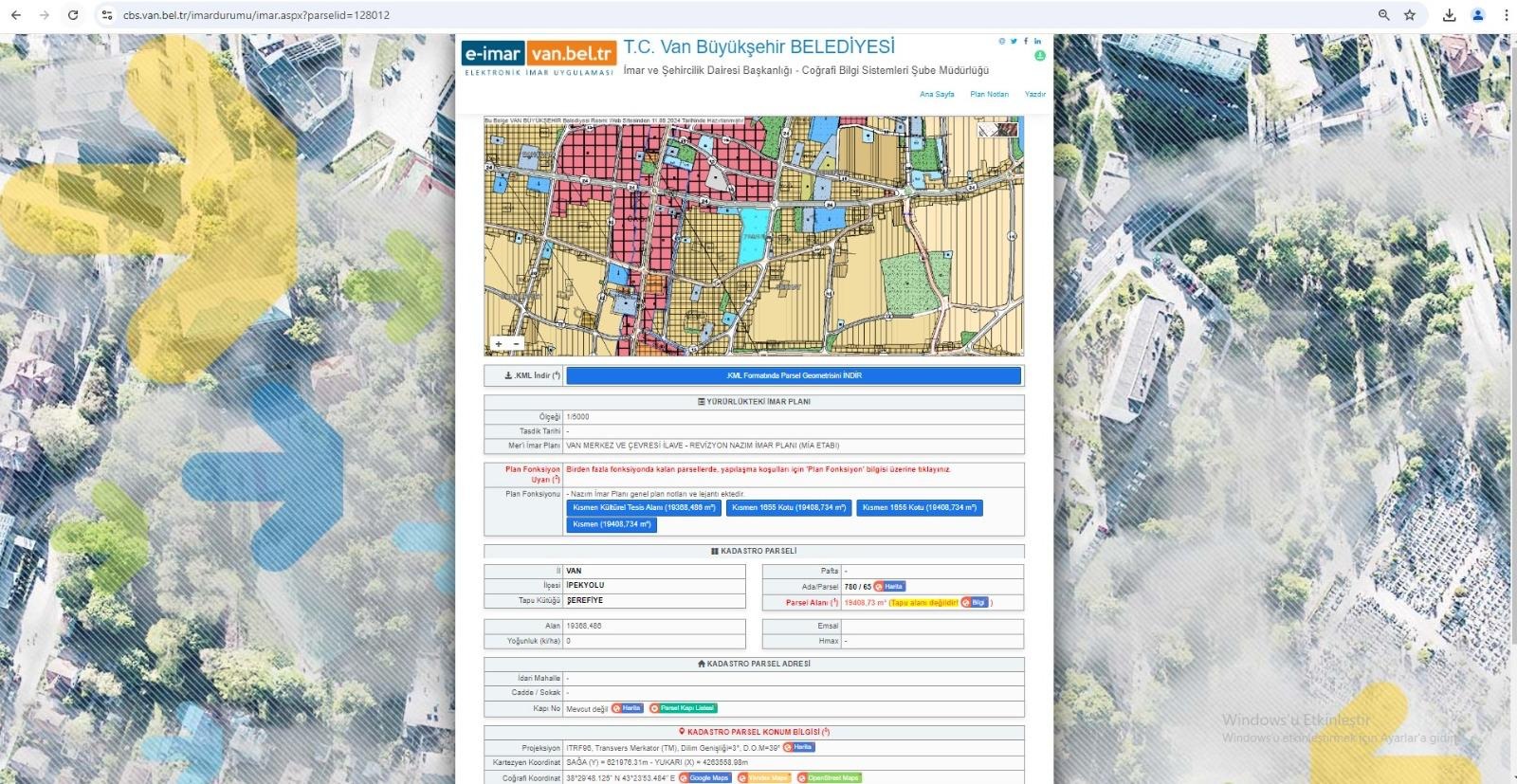Screen dimensions: 1517x784
Task: Click the green download icon in the header
Action: (x=1039, y=56)
